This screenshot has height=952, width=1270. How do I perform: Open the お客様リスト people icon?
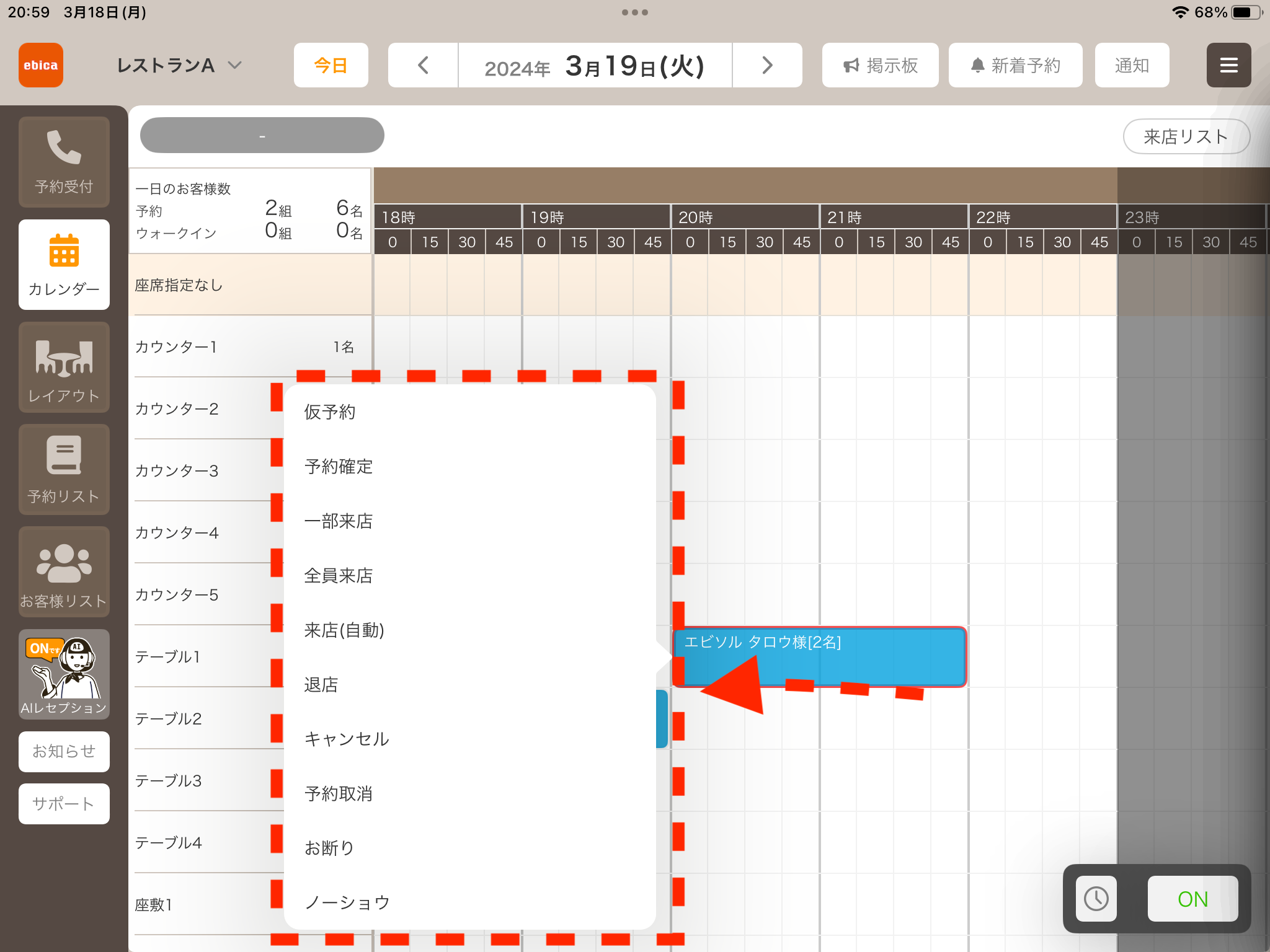[x=64, y=572]
